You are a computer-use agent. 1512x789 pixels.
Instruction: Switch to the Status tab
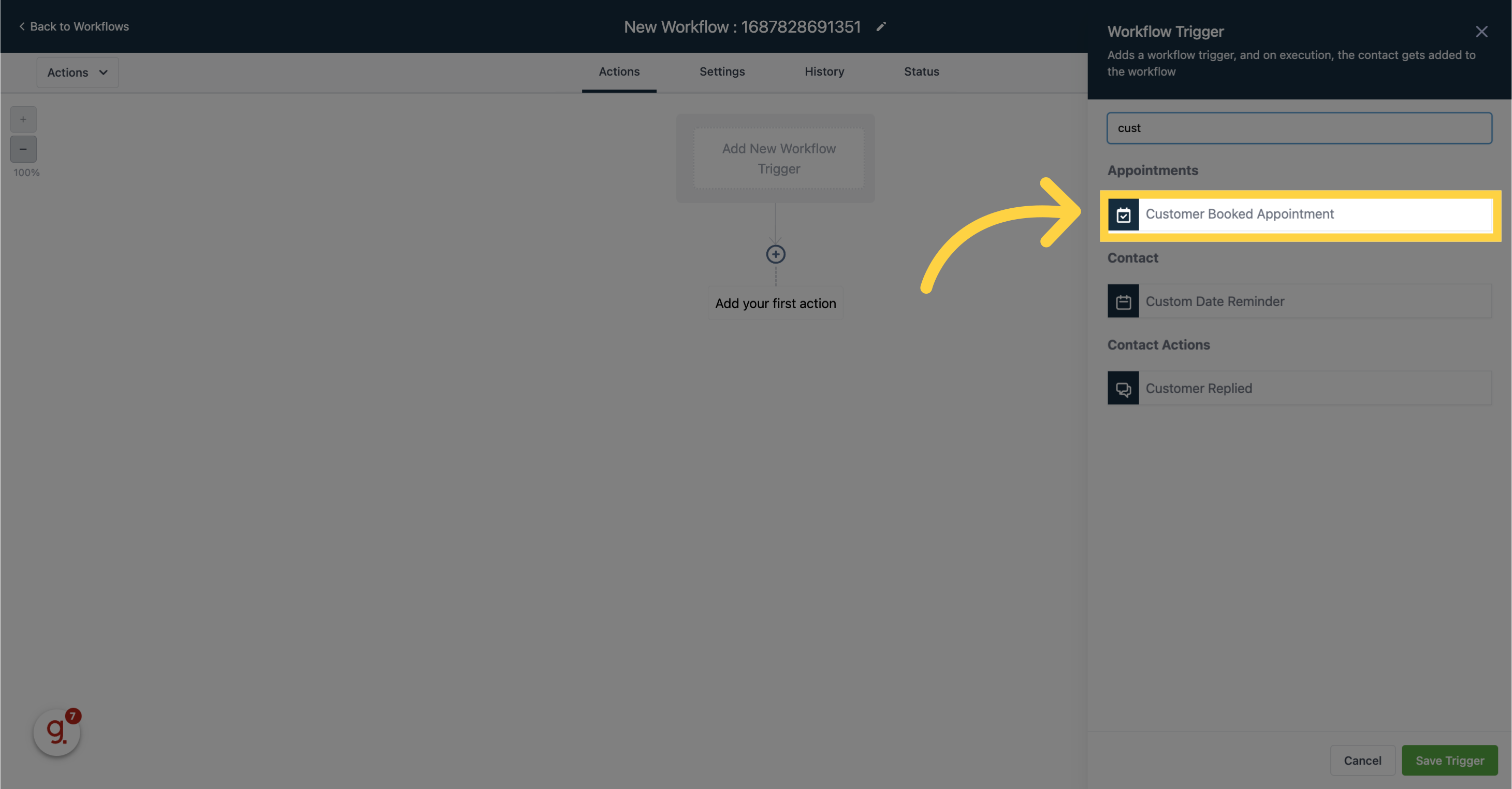[921, 71]
